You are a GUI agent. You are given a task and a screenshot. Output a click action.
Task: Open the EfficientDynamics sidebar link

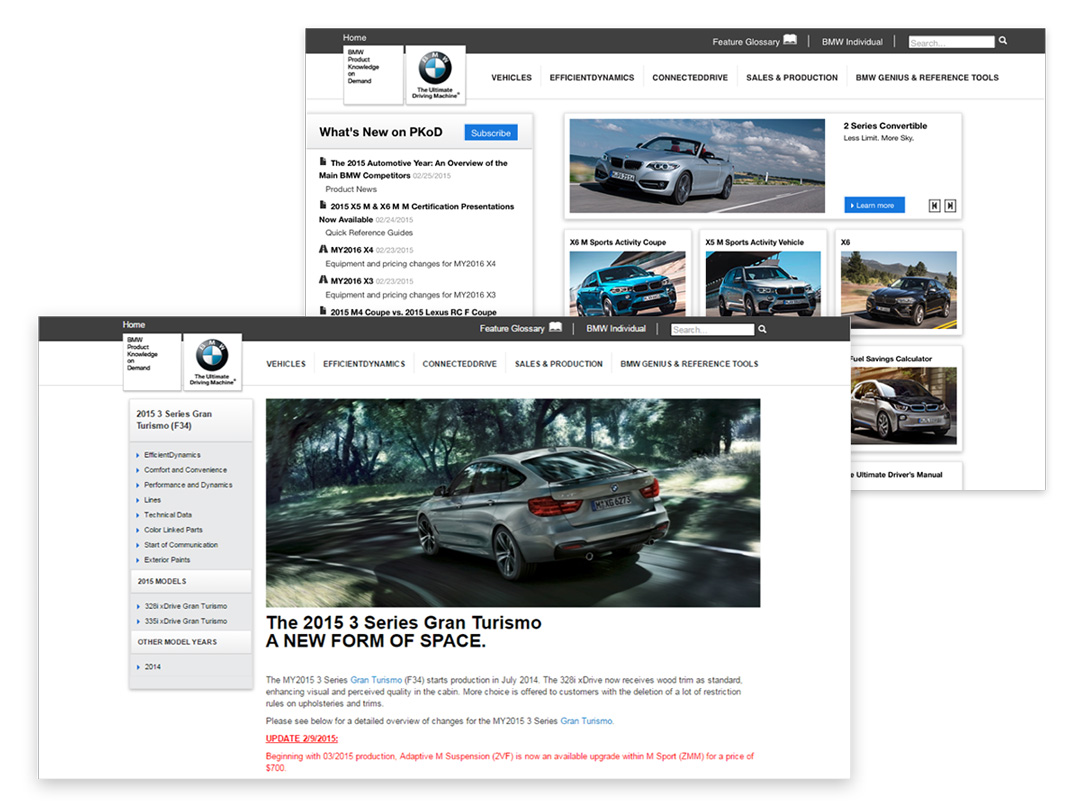pyautogui.click(x=172, y=455)
